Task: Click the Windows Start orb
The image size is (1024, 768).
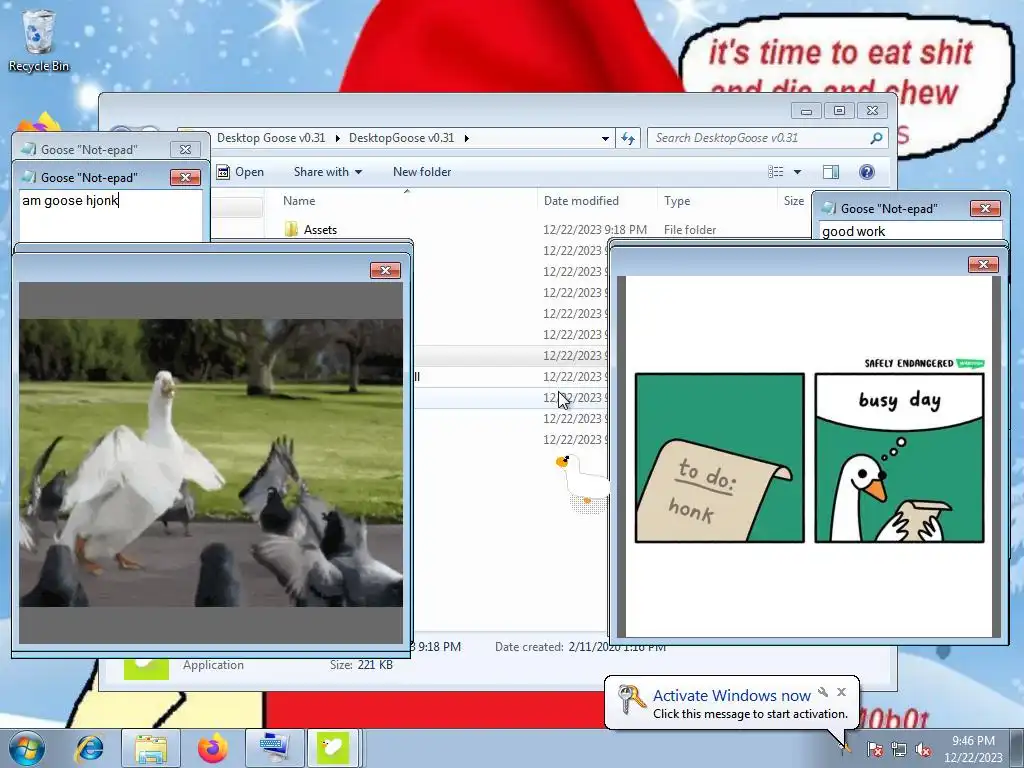Action: click(27, 748)
